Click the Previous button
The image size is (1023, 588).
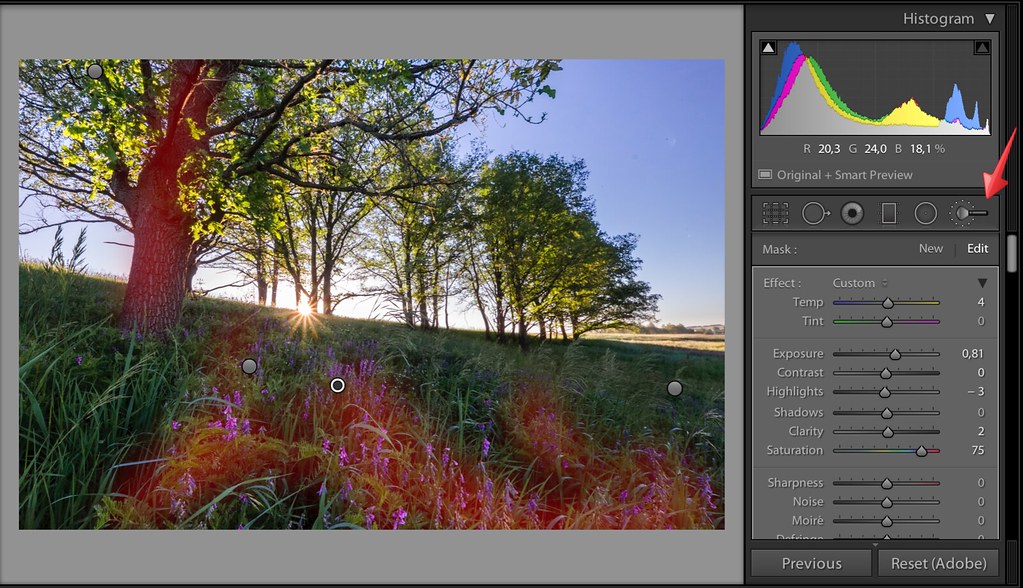point(811,563)
